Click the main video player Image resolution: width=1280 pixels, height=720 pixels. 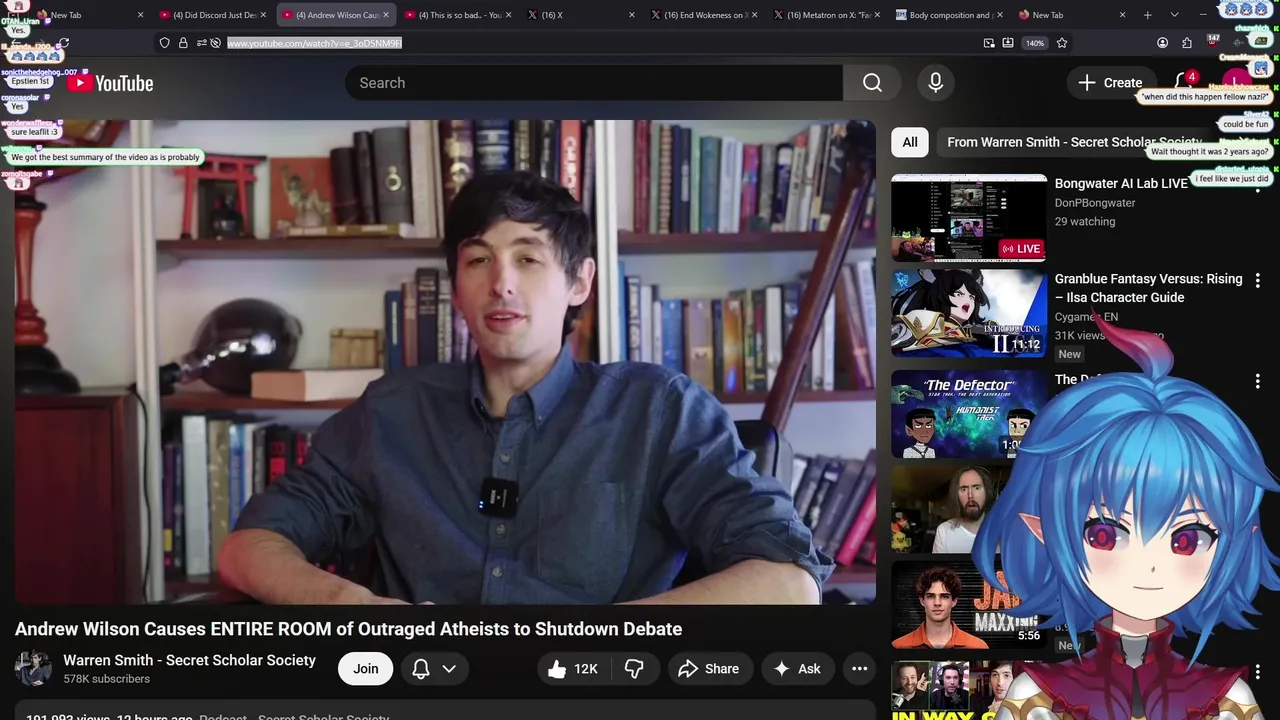tap(445, 362)
